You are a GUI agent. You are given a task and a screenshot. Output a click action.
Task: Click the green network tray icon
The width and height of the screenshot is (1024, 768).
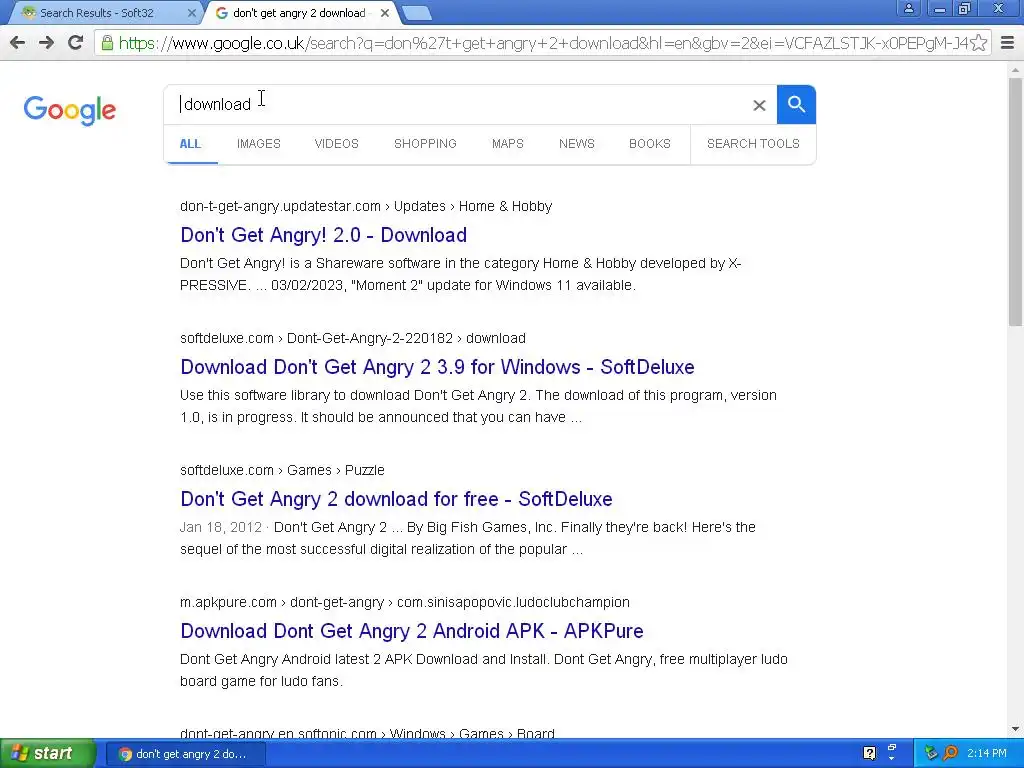coord(931,753)
